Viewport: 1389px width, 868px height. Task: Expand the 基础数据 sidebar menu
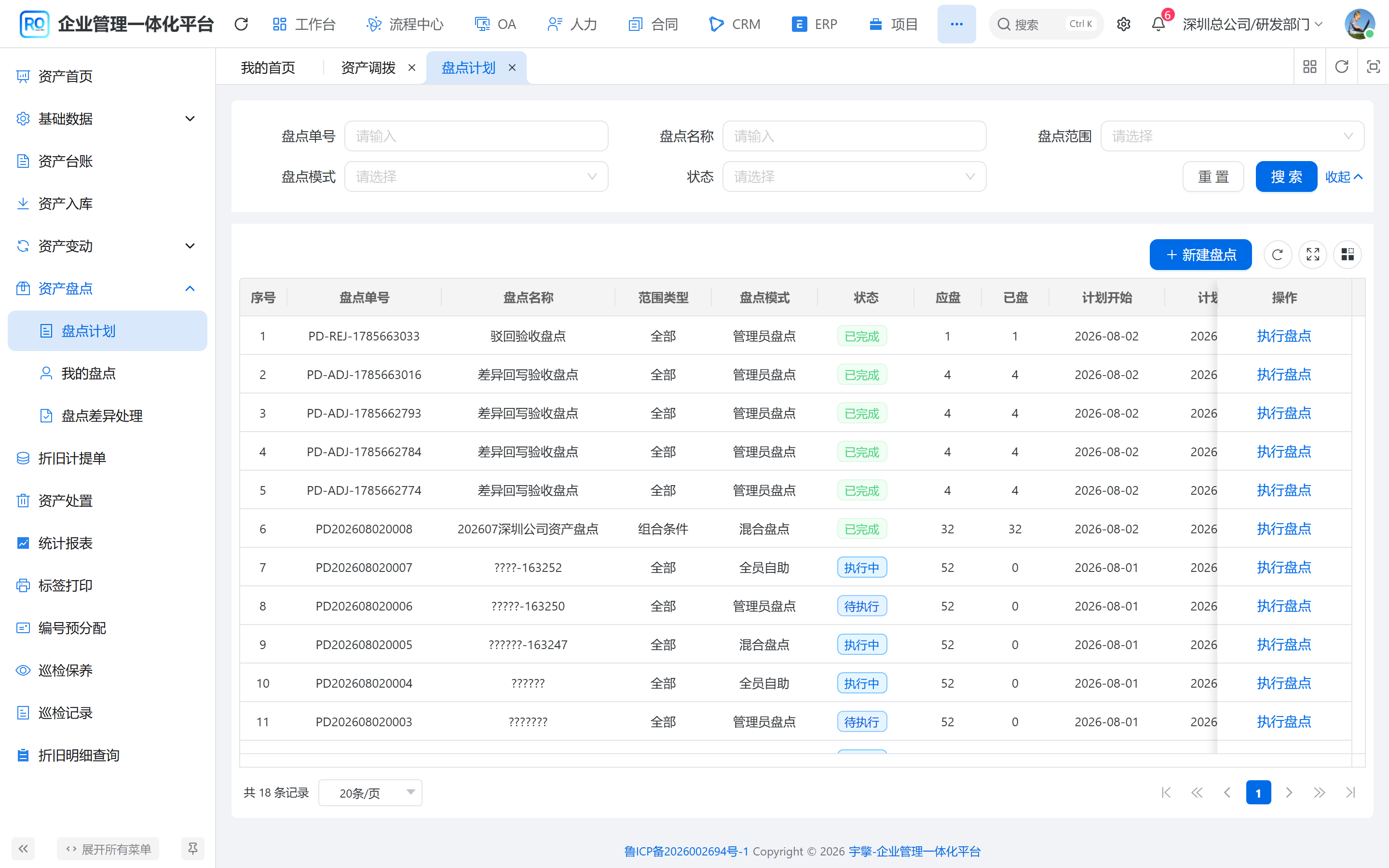[x=108, y=119]
